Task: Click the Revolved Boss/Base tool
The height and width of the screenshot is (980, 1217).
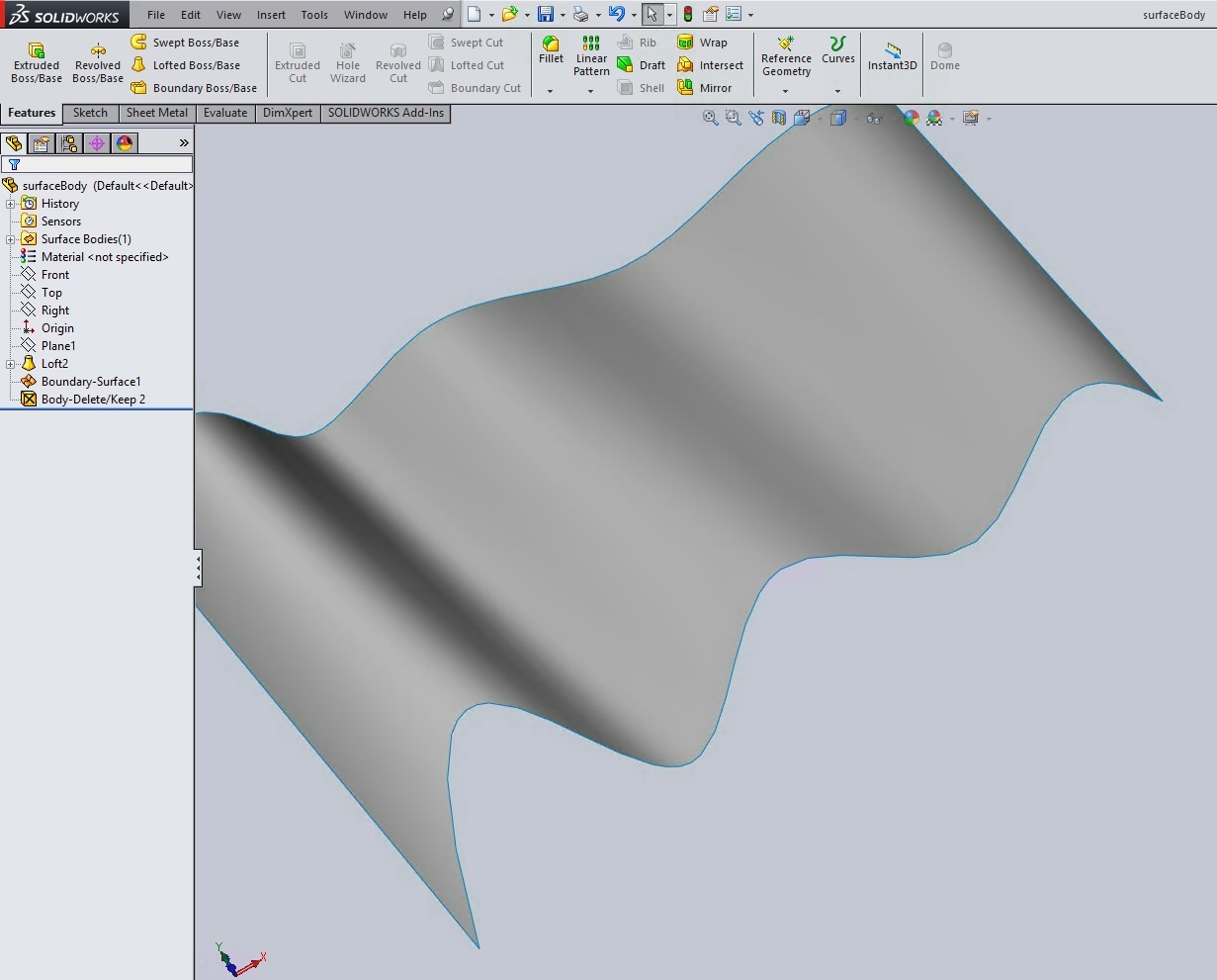Action: (x=98, y=63)
